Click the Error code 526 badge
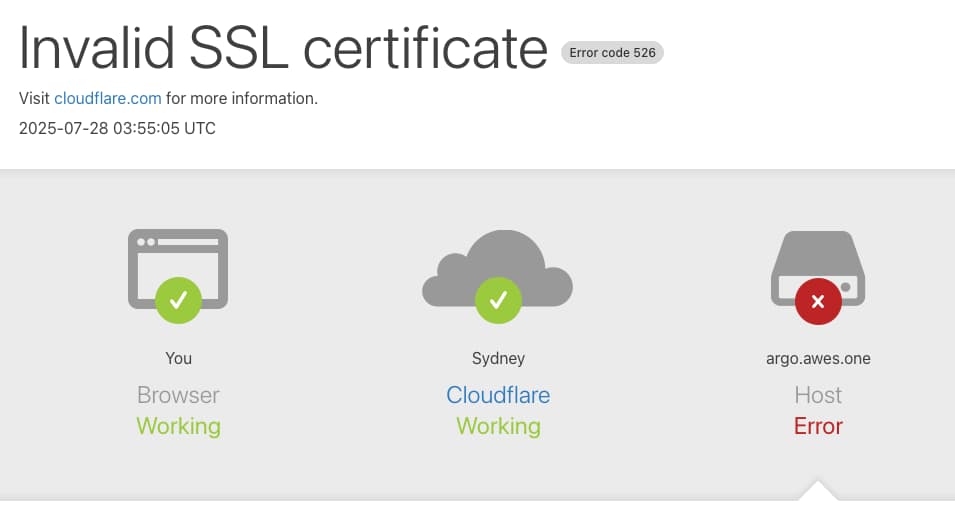This screenshot has width=955, height=529. [612, 53]
